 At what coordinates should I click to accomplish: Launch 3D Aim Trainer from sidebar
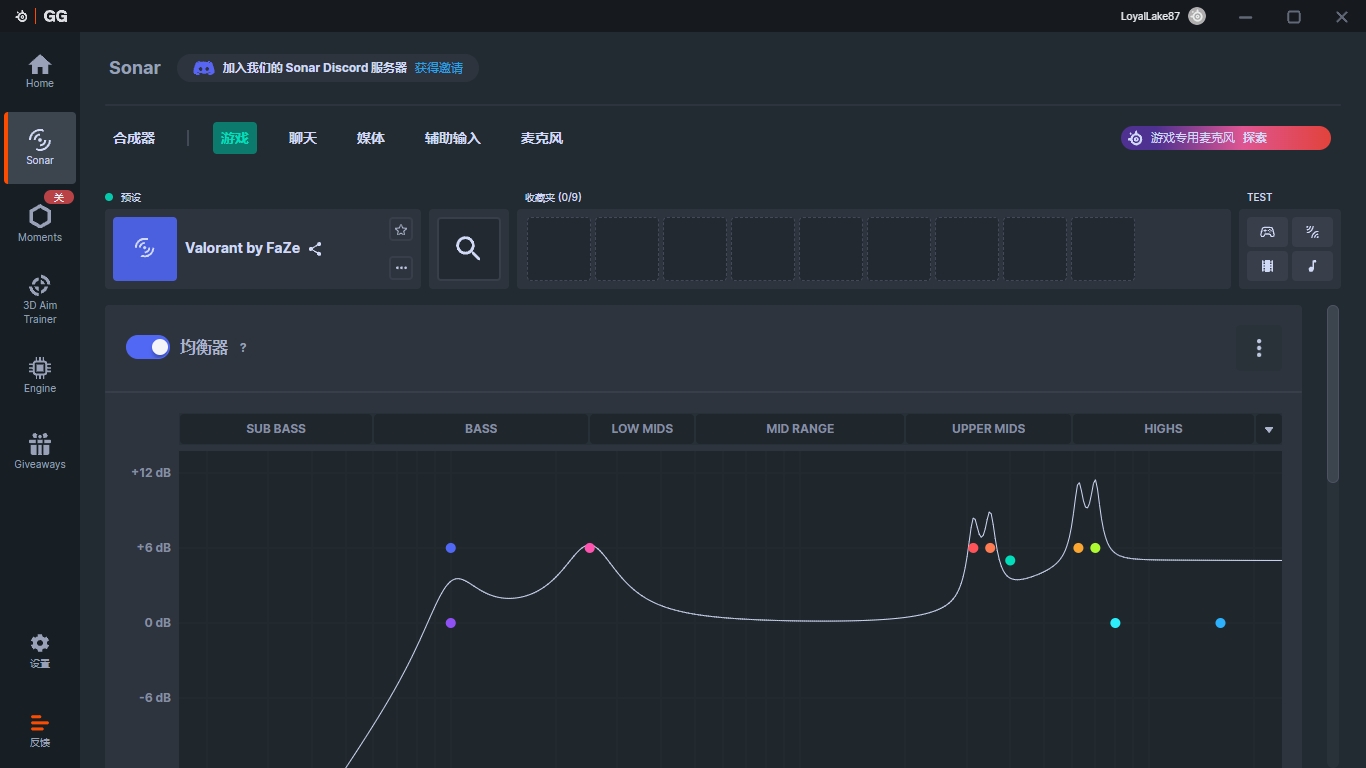tap(40, 299)
